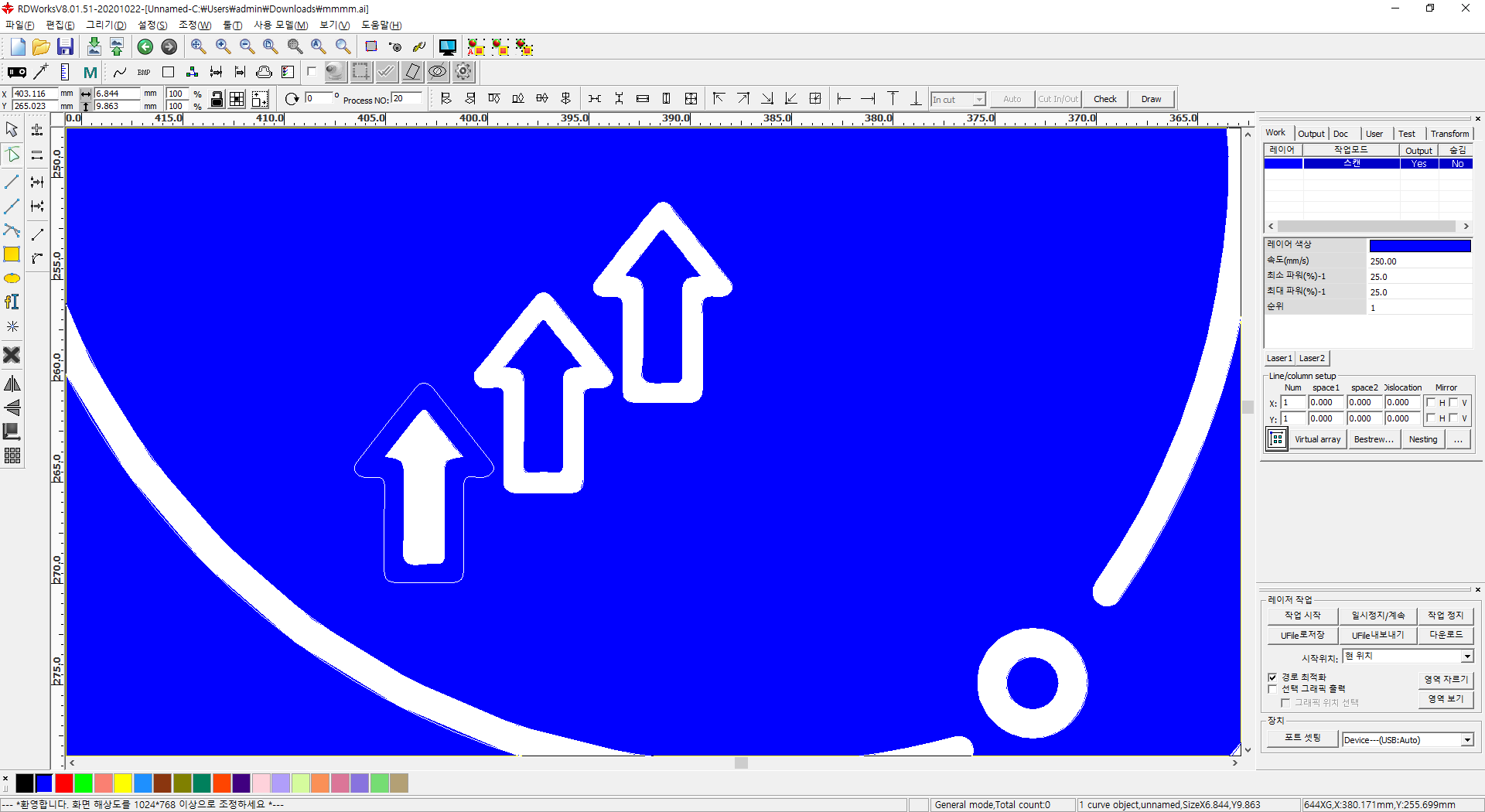Open the 설정(S) menu
Viewport: 1485px width, 812px height.
152,26
